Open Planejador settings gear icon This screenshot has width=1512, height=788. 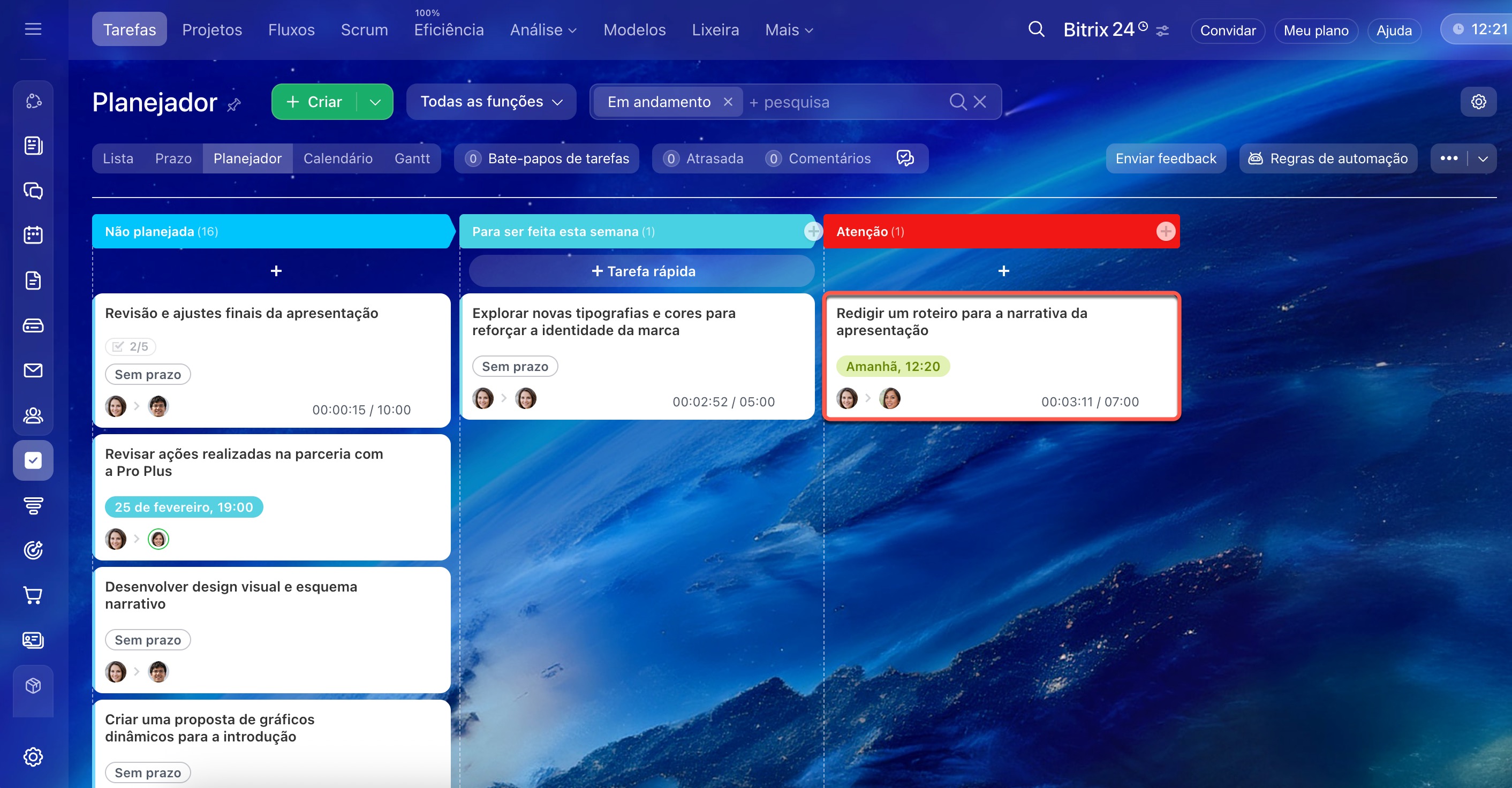1478,102
